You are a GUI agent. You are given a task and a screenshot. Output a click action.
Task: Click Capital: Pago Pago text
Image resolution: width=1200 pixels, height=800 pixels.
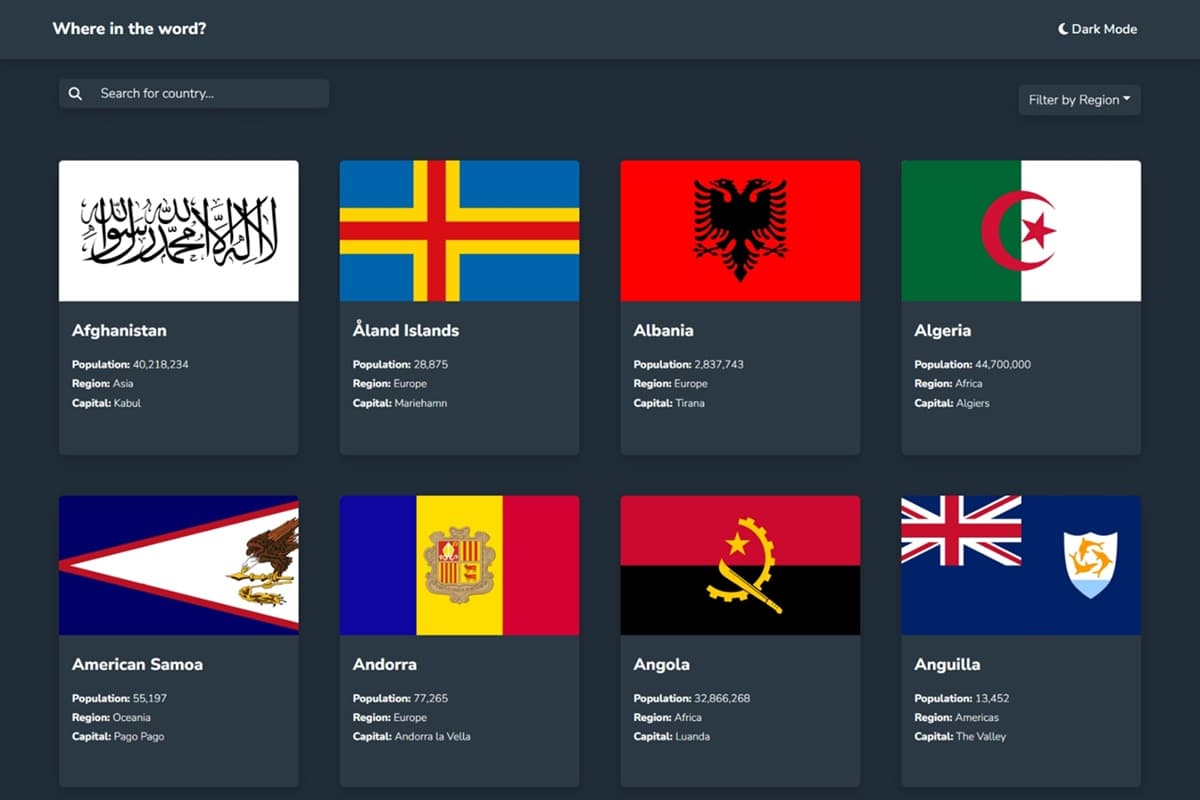118,737
